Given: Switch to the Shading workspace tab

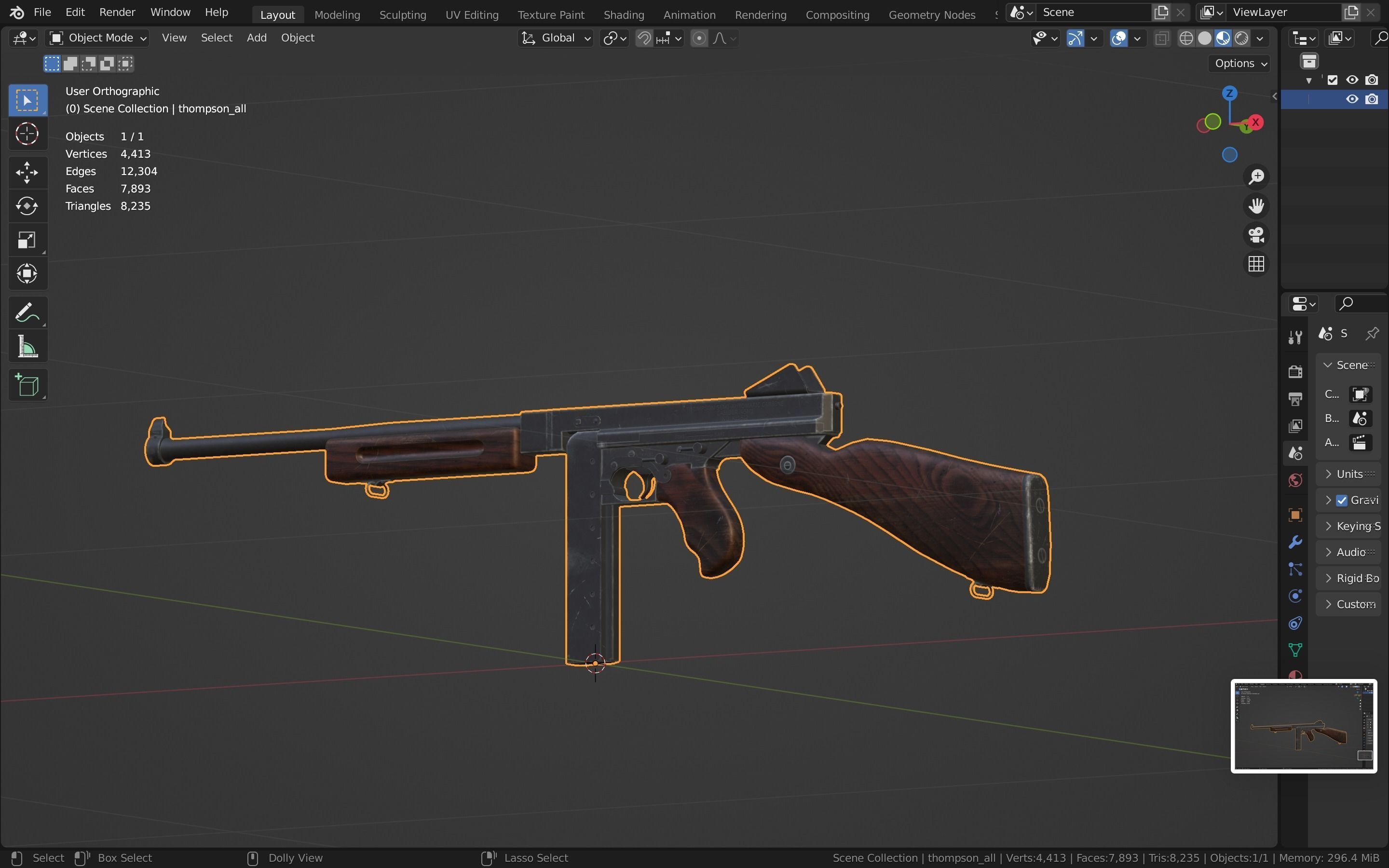Looking at the screenshot, I should point(623,14).
